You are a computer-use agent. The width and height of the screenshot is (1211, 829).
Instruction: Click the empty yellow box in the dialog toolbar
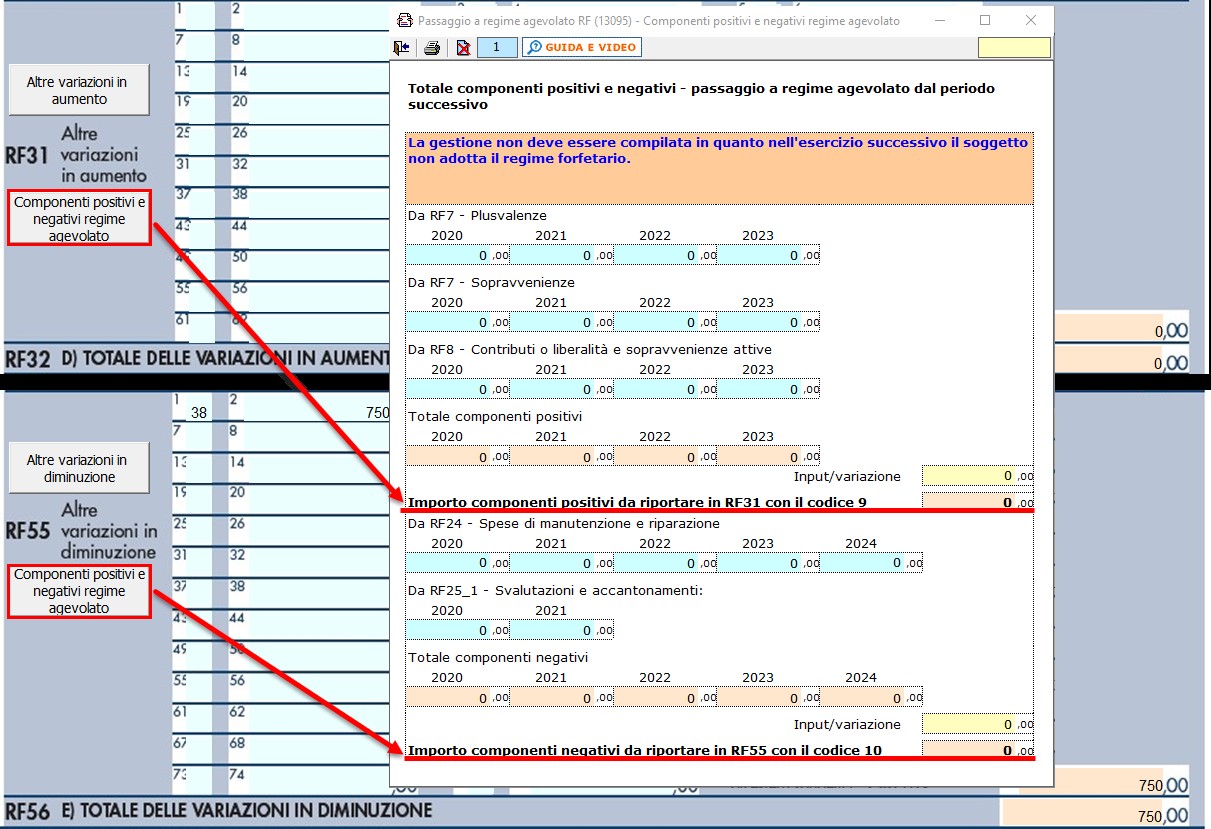[1014, 47]
